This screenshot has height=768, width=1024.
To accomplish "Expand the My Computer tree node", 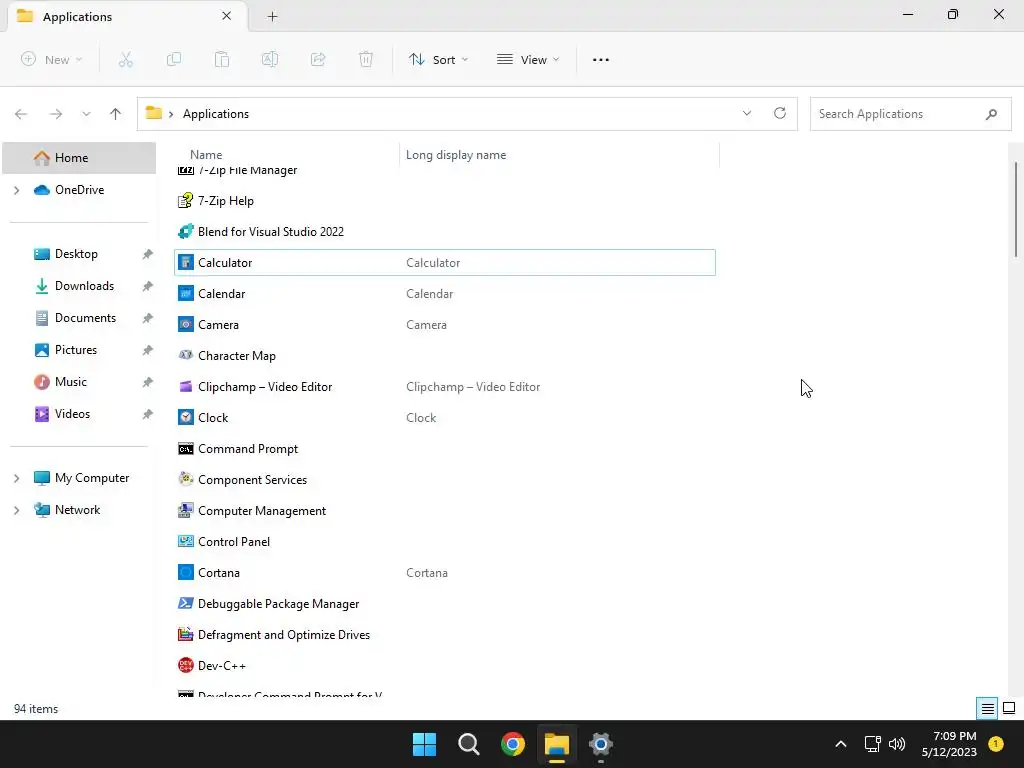I will click(x=17, y=478).
